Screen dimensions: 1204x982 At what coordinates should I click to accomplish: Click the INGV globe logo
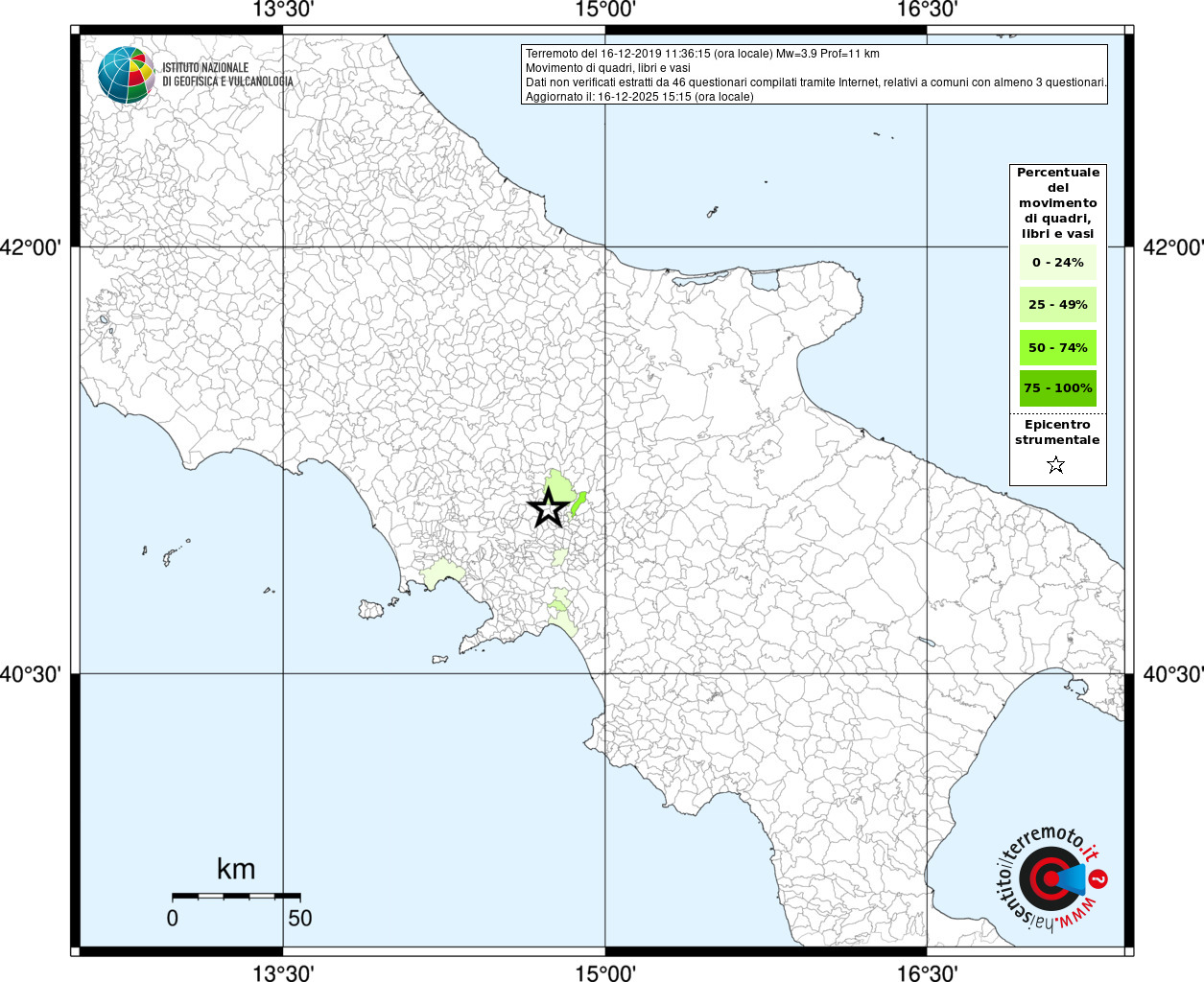pos(126,75)
